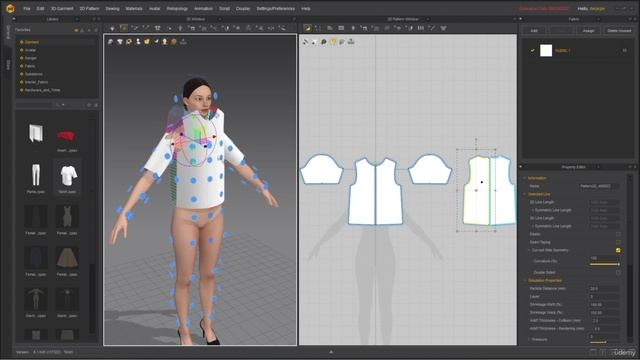Click the Add button in Fabric panel
The image size is (640, 360).
point(533,31)
